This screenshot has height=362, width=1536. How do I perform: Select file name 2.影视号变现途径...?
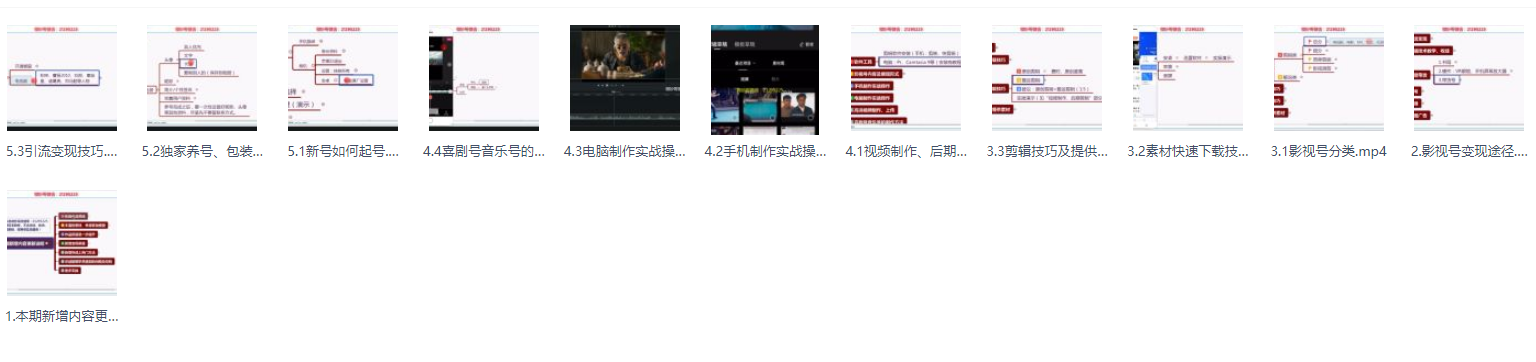1469,152
